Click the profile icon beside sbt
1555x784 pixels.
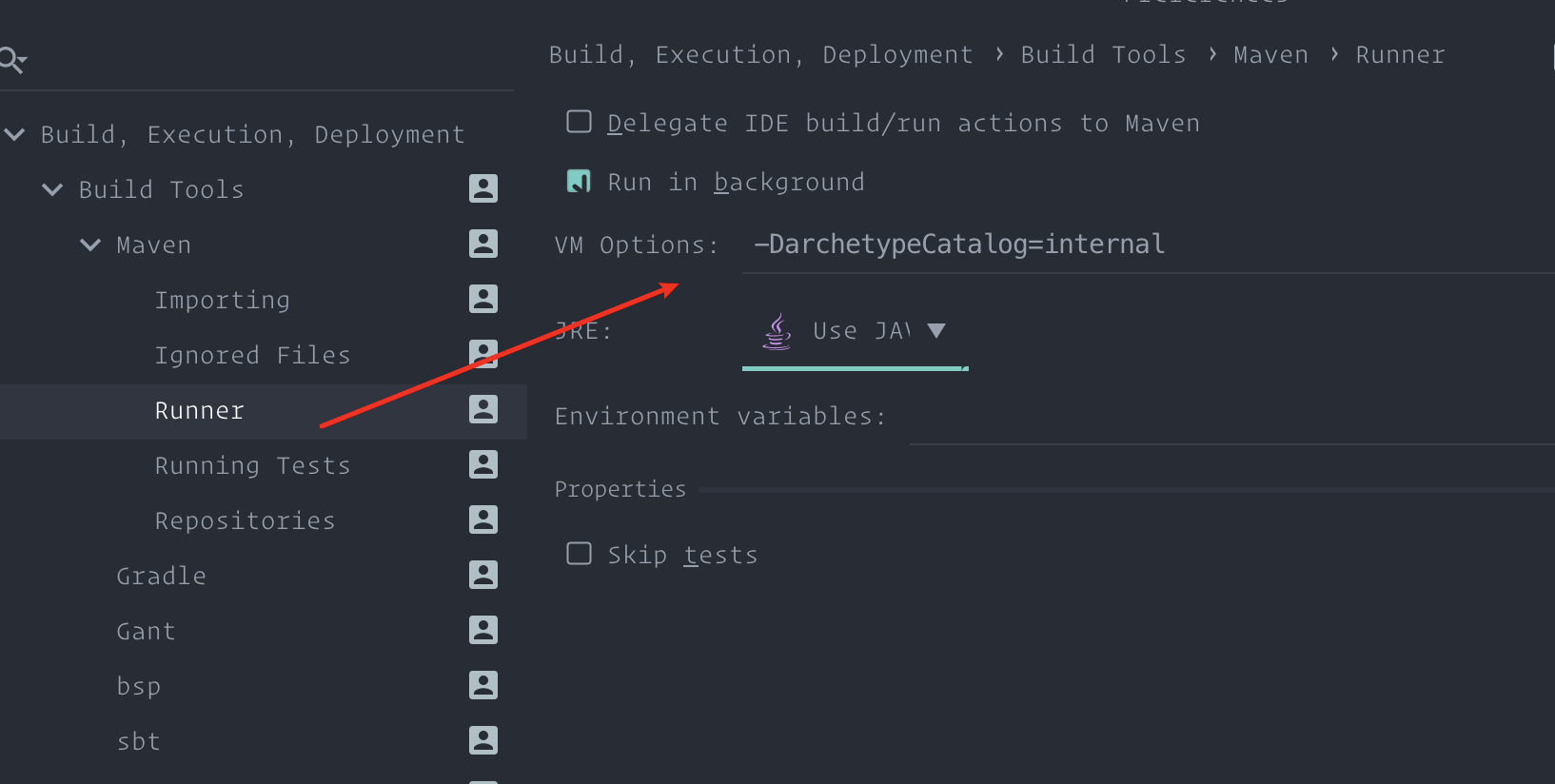coord(483,740)
